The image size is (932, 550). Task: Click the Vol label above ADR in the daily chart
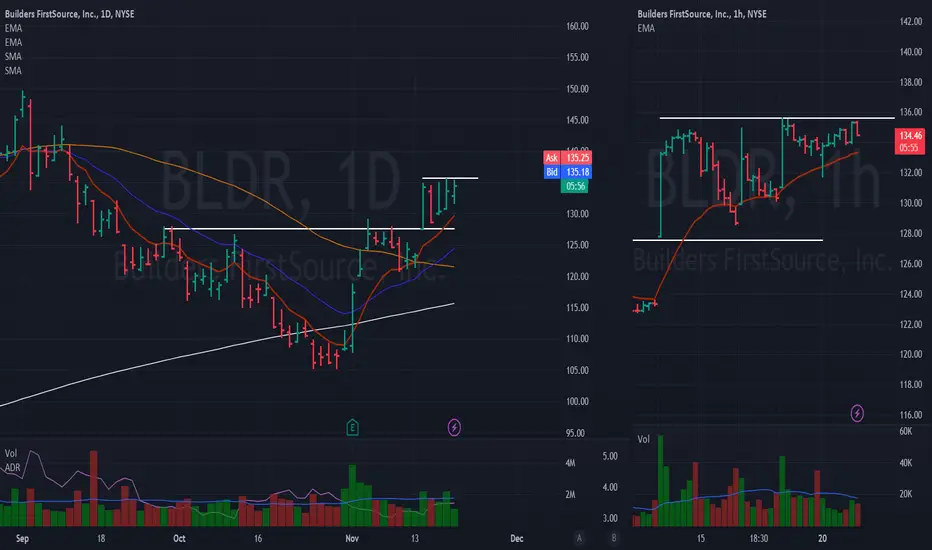click(11, 453)
